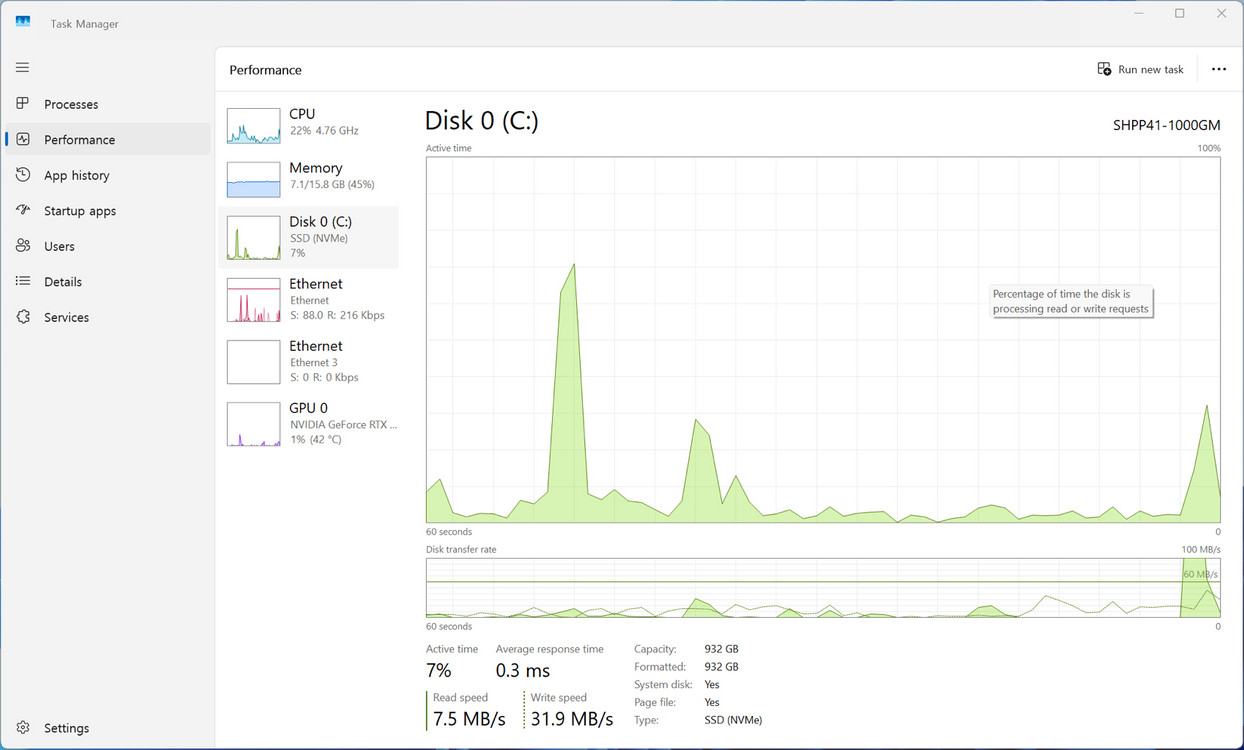Viewport: 1244px width, 750px height.
Task: Select the Performance tab in sidebar
Action: point(79,140)
